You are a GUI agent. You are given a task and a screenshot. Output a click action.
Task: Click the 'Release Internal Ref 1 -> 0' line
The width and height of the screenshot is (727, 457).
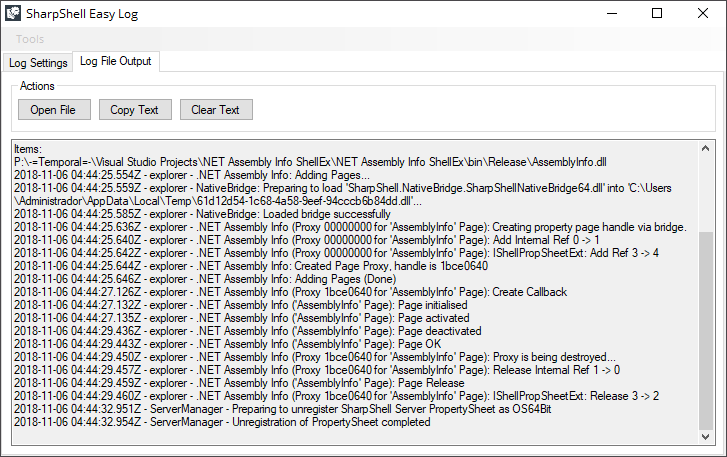pyautogui.click(x=317, y=369)
